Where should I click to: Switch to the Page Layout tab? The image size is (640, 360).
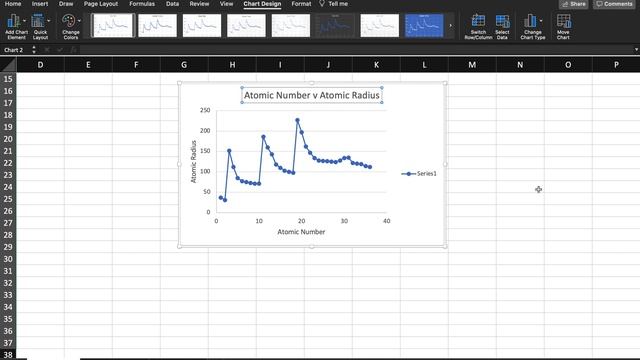point(101,4)
